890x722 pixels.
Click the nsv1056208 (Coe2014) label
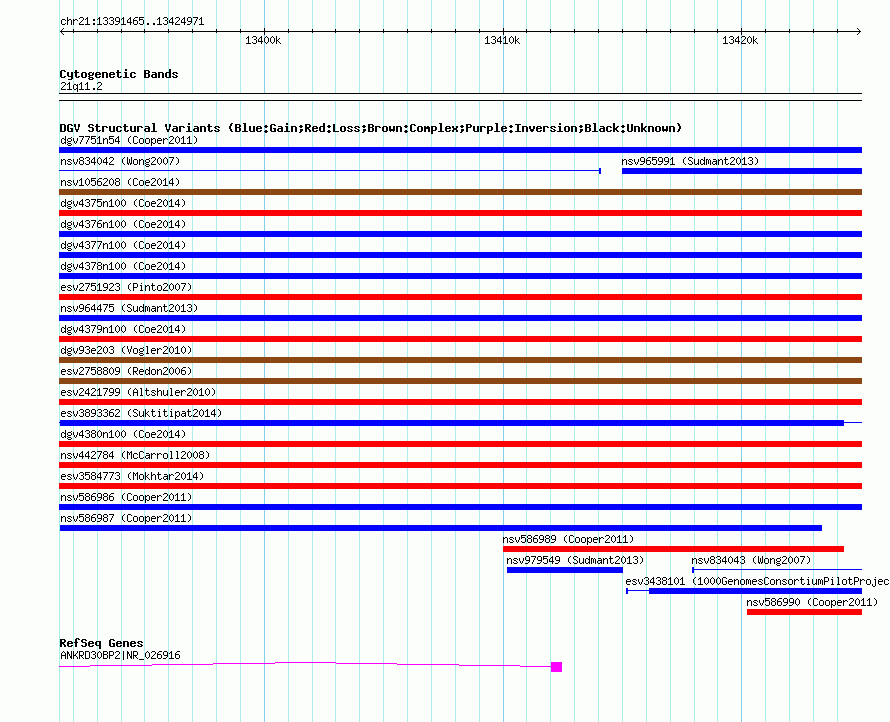coord(120,182)
